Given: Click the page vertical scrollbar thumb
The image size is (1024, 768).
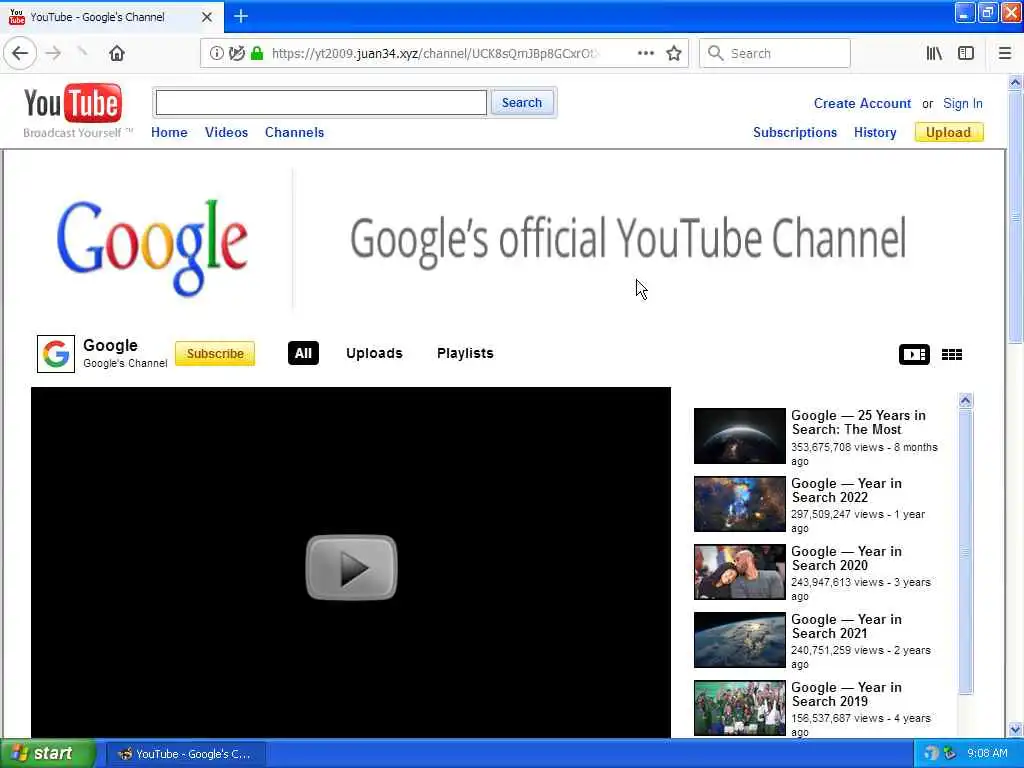Looking at the screenshot, I should point(1015,217).
